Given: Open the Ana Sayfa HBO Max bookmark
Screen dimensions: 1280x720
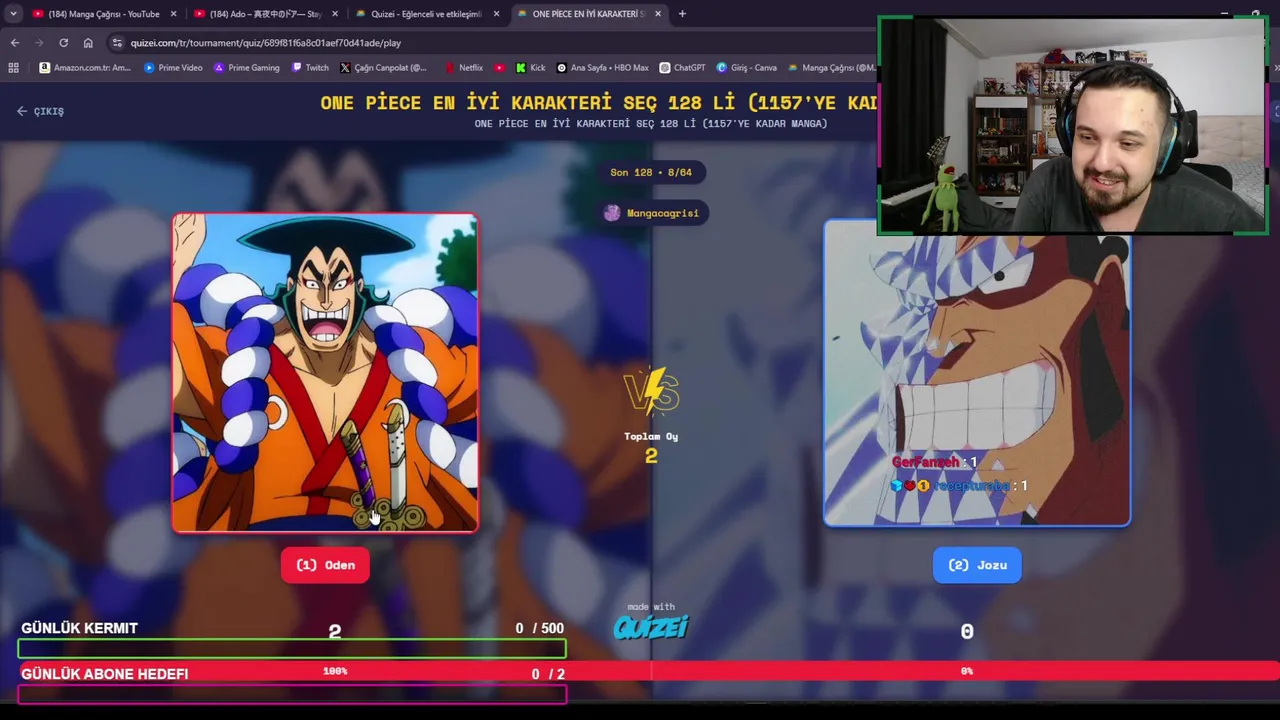Looking at the screenshot, I should [602, 68].
